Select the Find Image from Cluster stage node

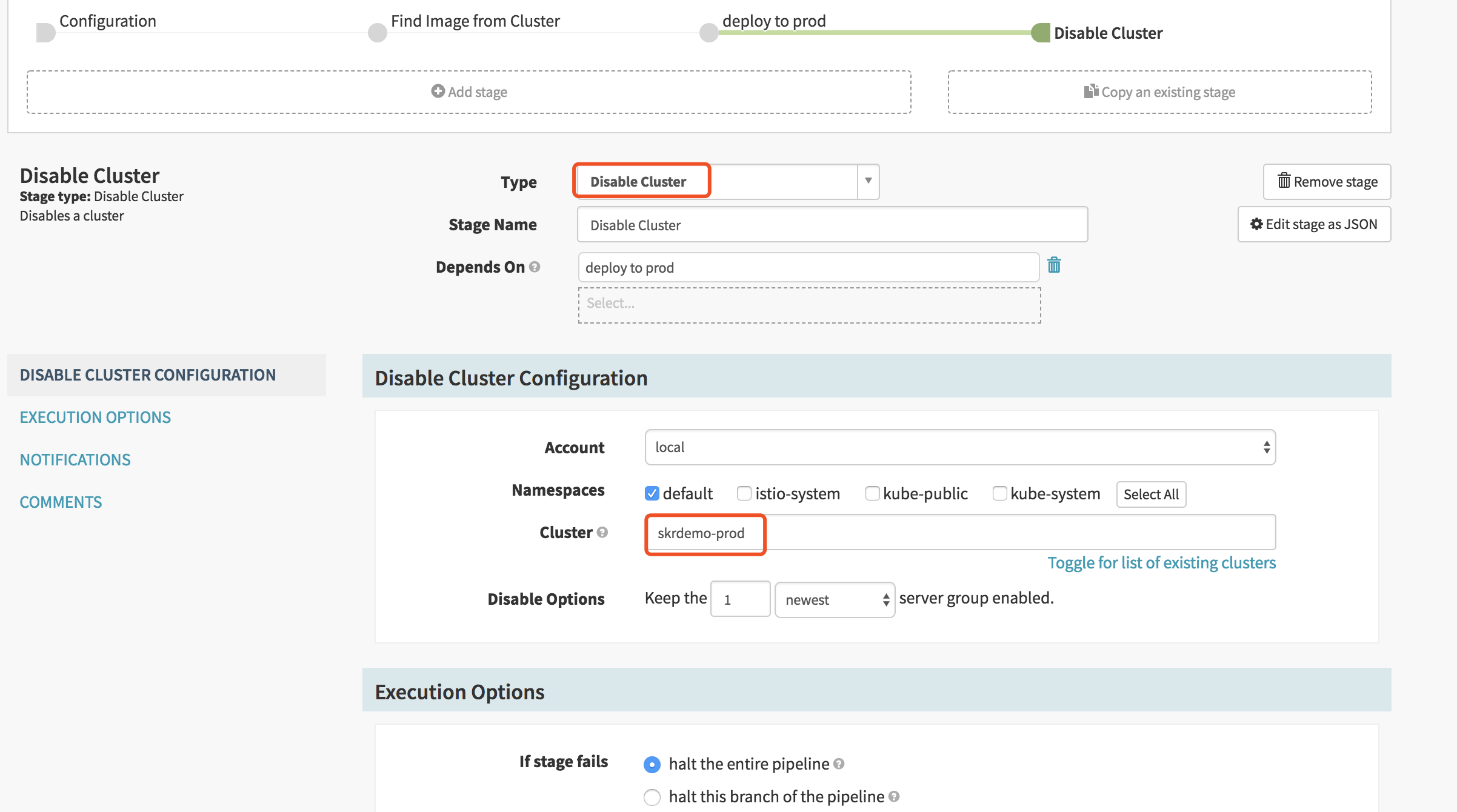[x=377, y=33]
